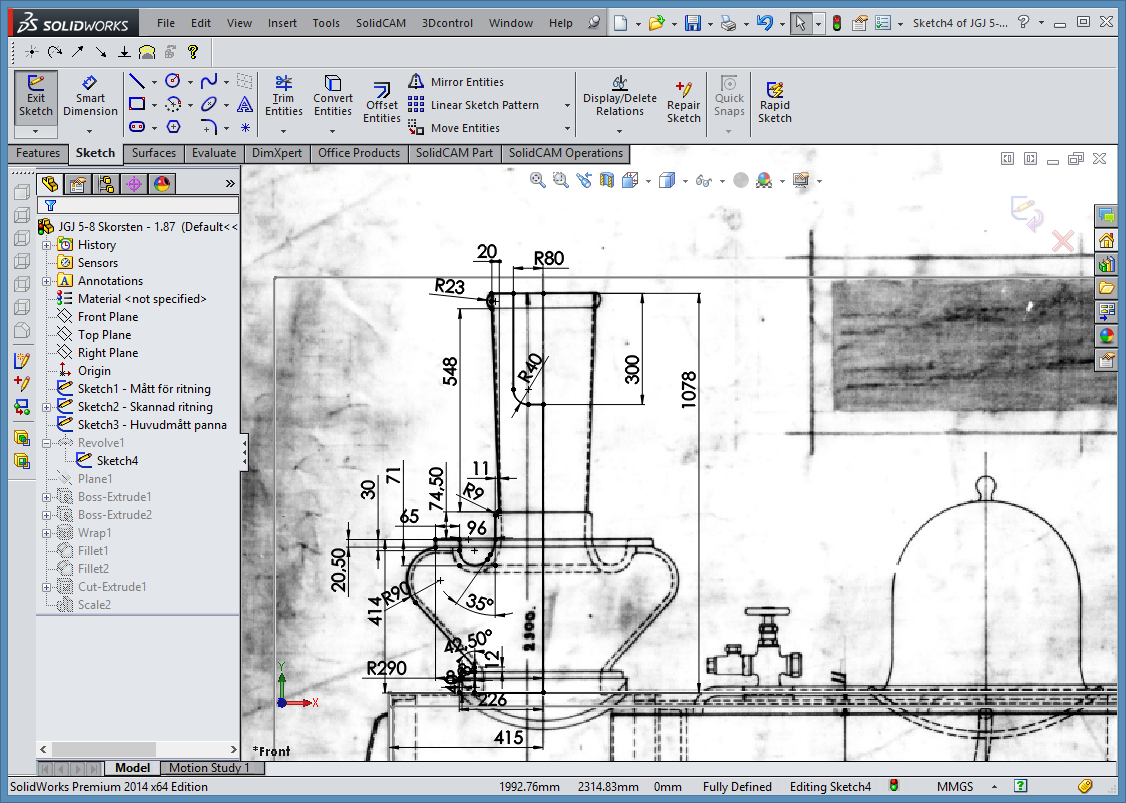Open the Trim Entities tool
Screen dimensions: 1126x803
pos(284,96)
